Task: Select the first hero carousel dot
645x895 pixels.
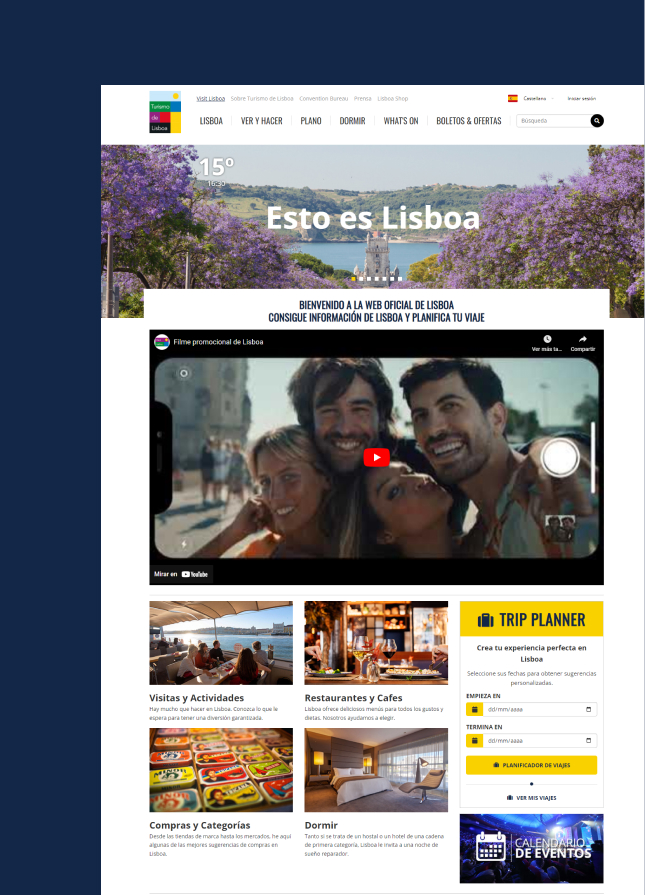Action: coord(352,278)
